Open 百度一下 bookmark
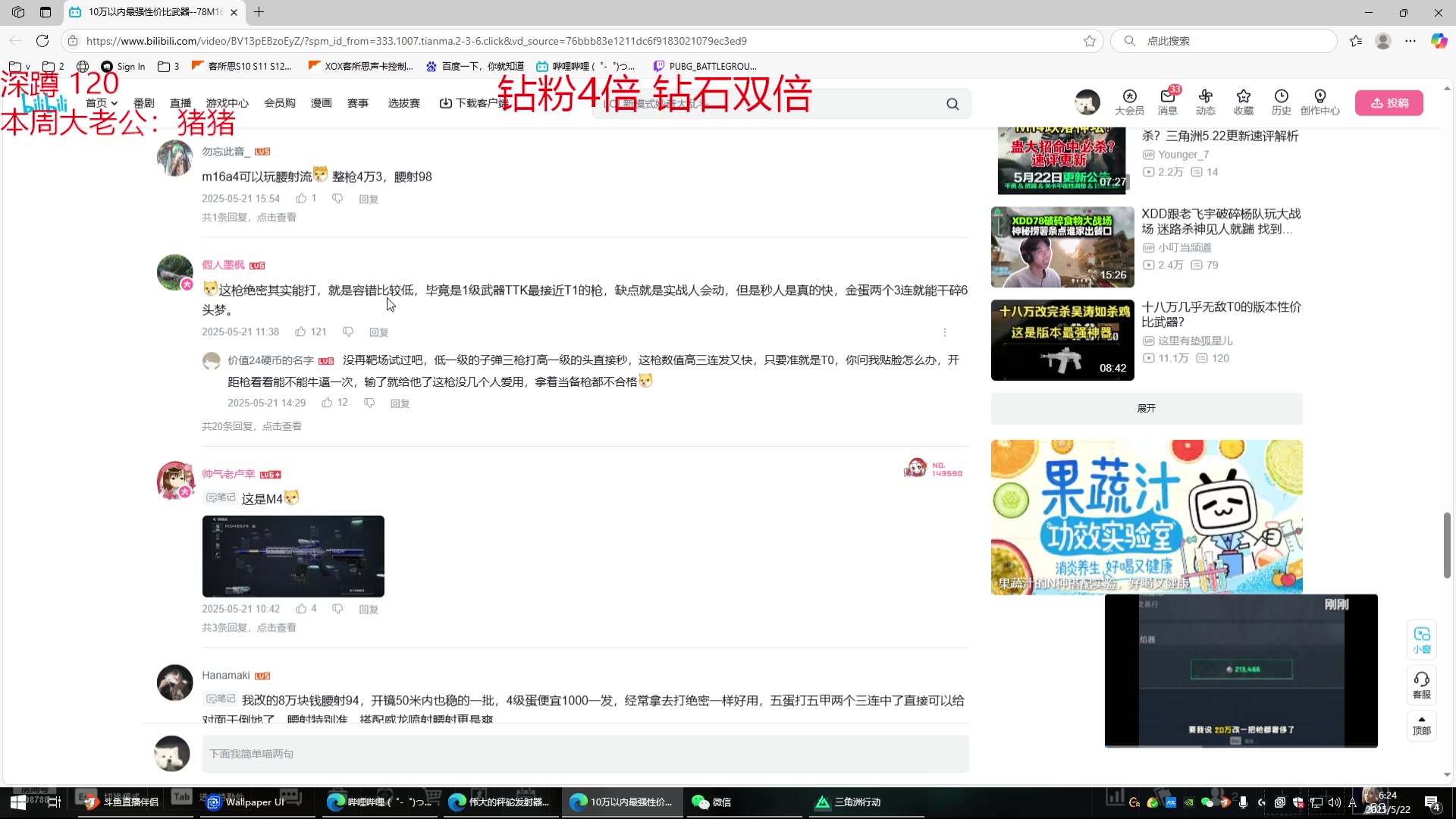Image resolution: width=1456 pixels, height=819 pixels. tap(475, 67)
